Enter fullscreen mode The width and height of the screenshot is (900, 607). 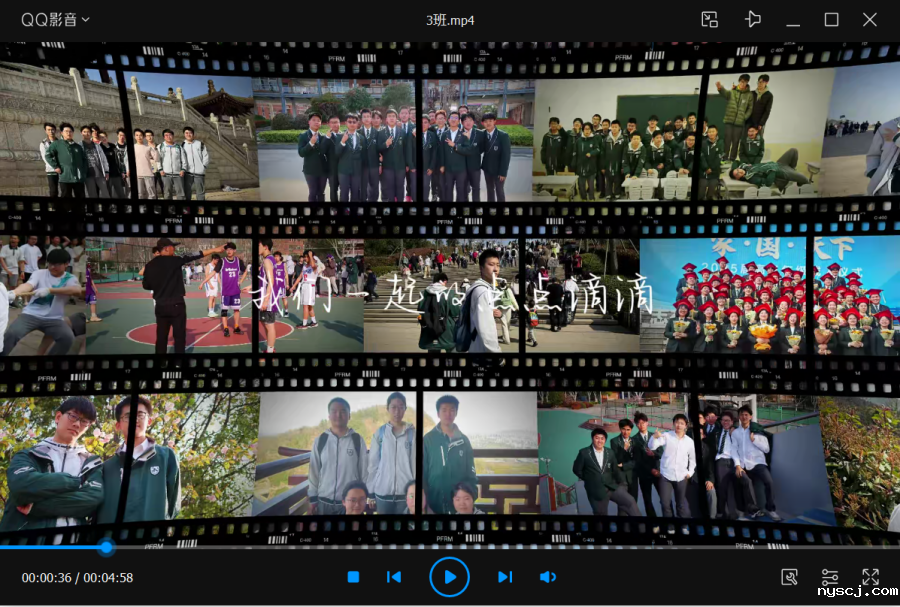tap(870, 577)
